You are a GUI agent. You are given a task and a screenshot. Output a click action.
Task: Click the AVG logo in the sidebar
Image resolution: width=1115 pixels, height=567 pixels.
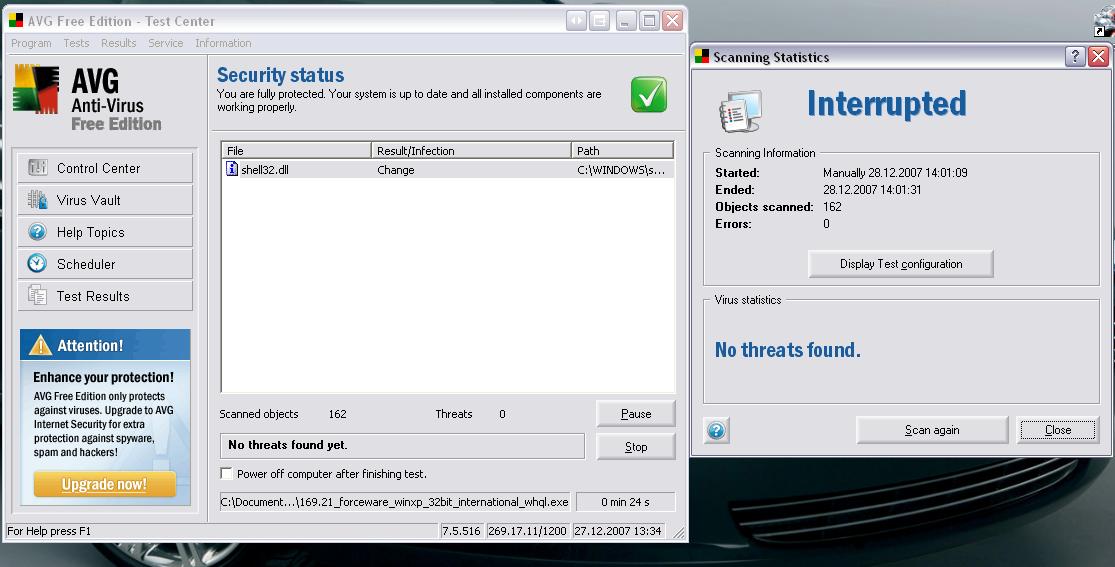(x=36, y=90)
